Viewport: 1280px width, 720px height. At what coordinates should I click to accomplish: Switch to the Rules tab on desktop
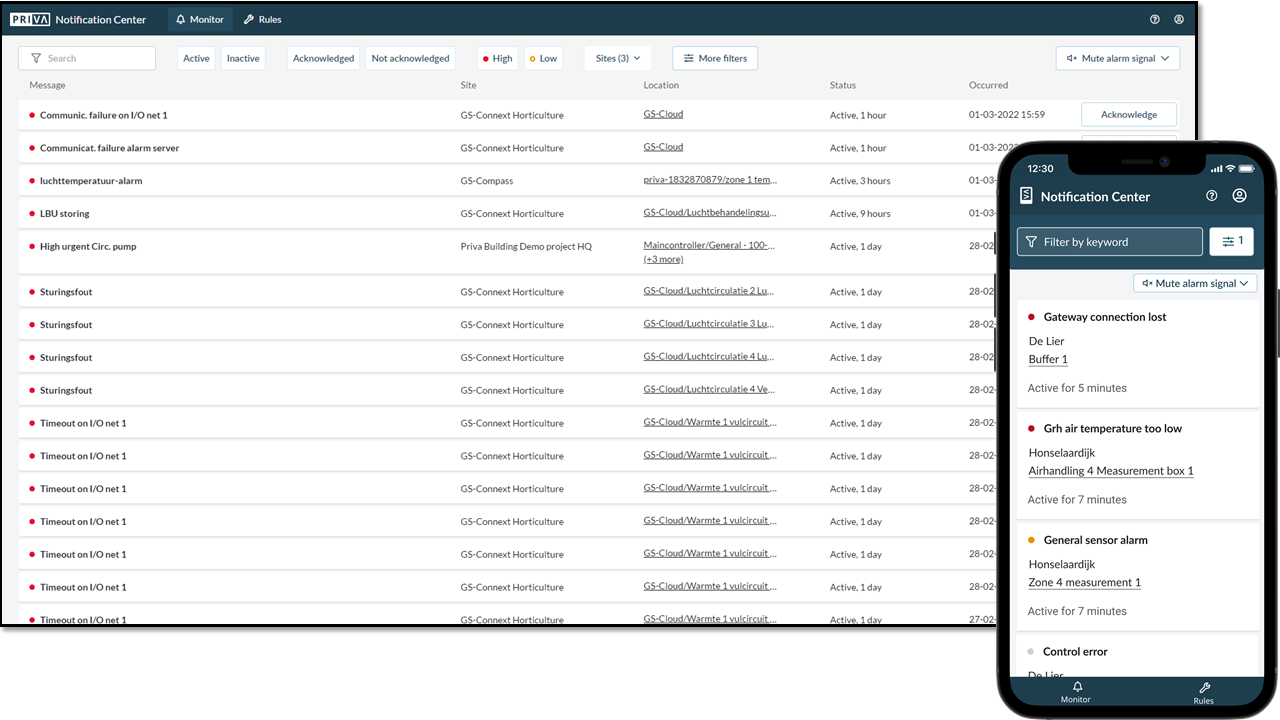tap(263, 19)
